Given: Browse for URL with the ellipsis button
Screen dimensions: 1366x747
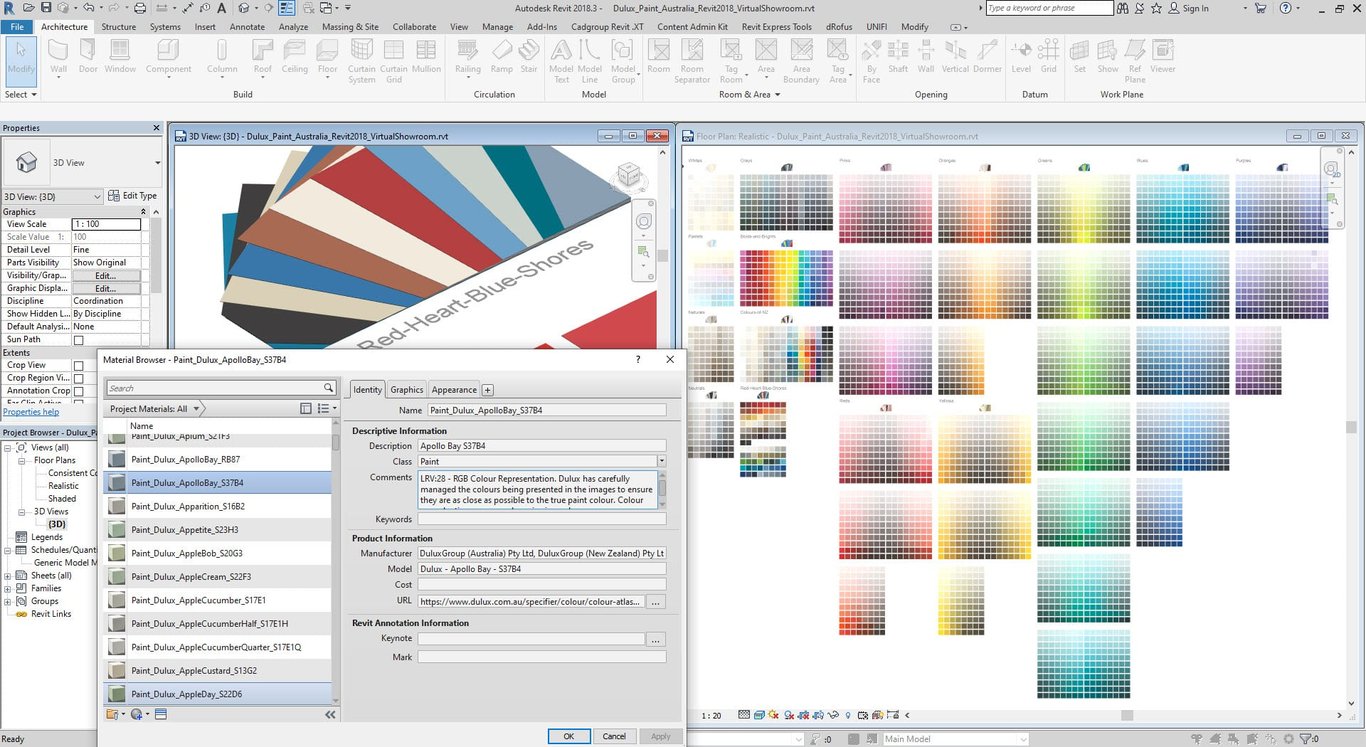Looking at the screenshot, I should coord(656,602).
